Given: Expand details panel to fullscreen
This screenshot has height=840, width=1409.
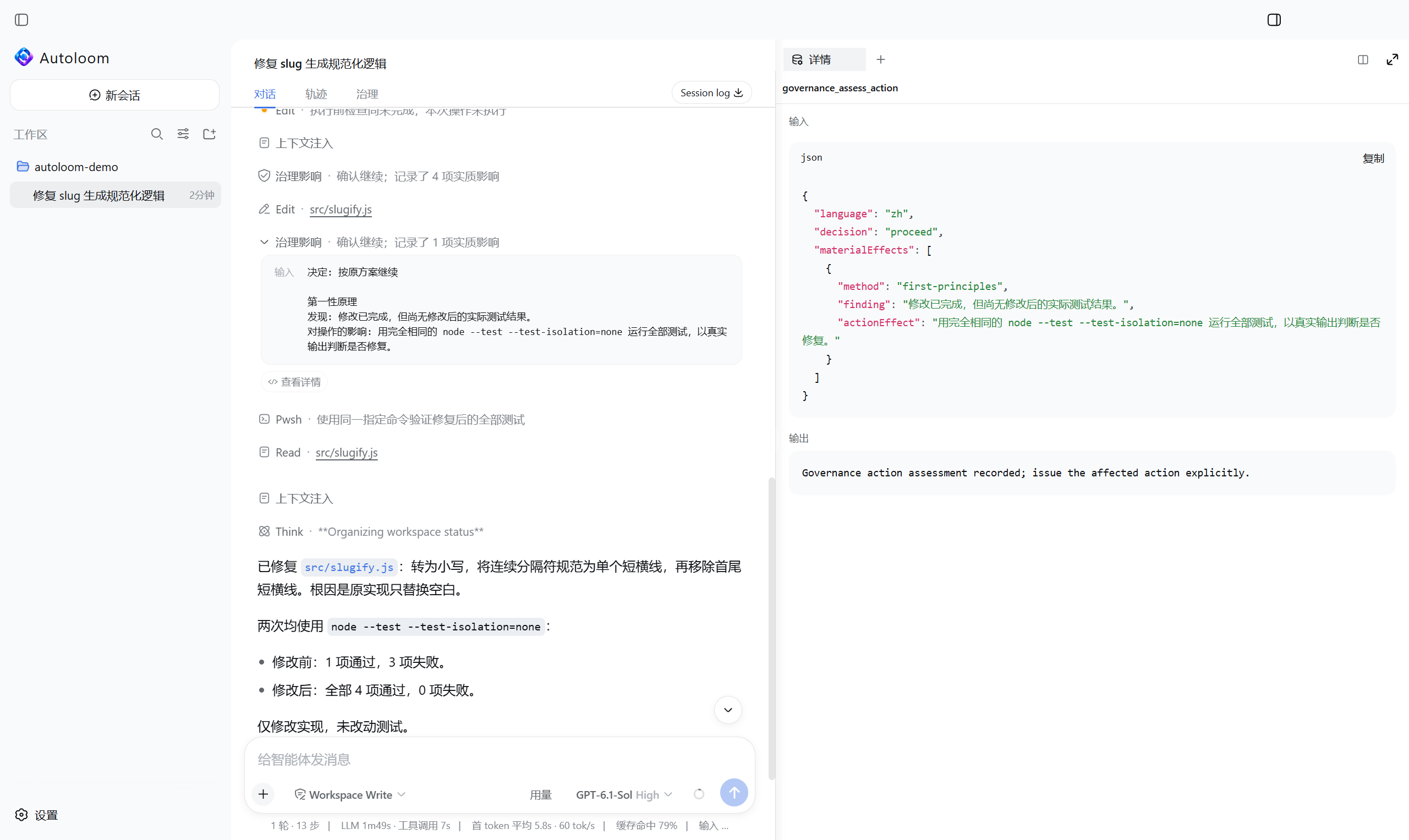Looking at the screenshot, I should tap(1392, 59).
